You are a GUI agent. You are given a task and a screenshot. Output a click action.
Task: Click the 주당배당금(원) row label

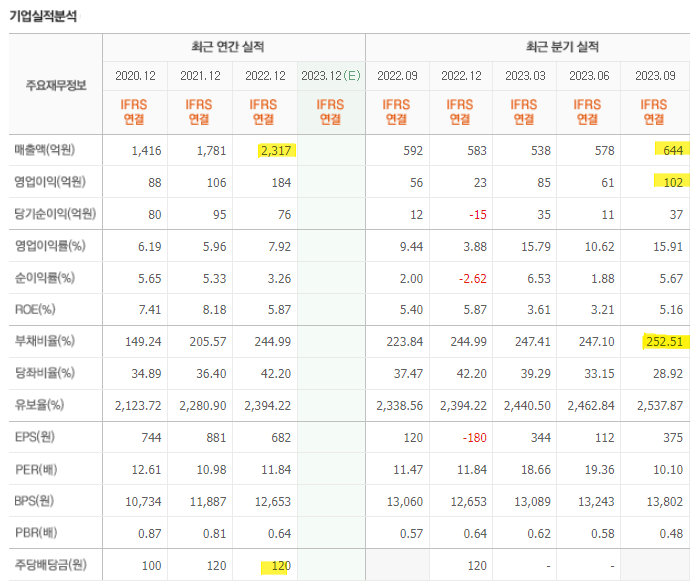click(x=51, y=565)
